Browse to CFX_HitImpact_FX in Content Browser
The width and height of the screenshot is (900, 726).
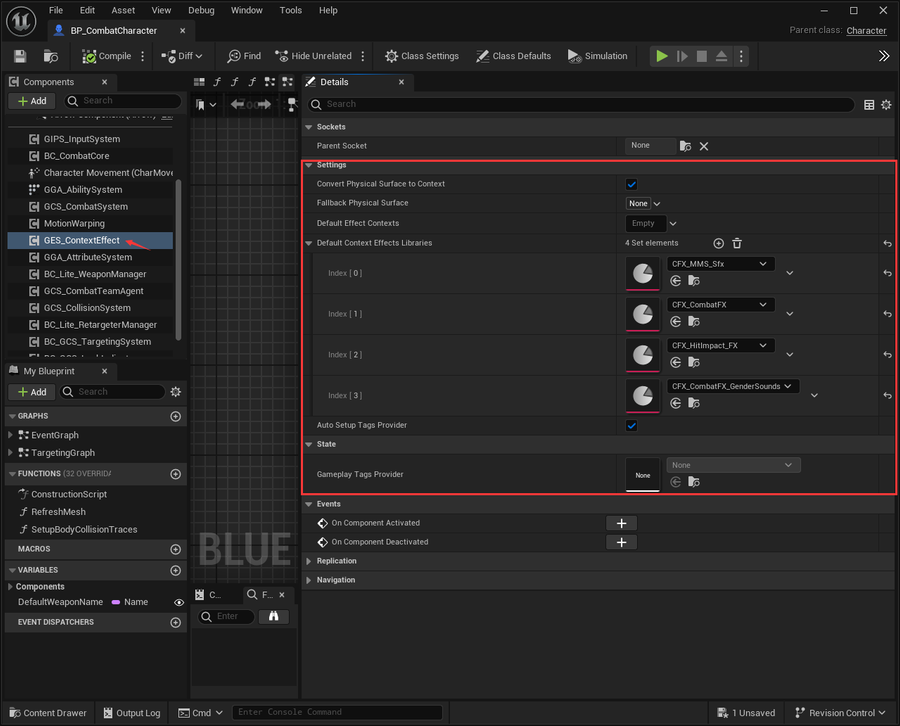tap(694, 362)
